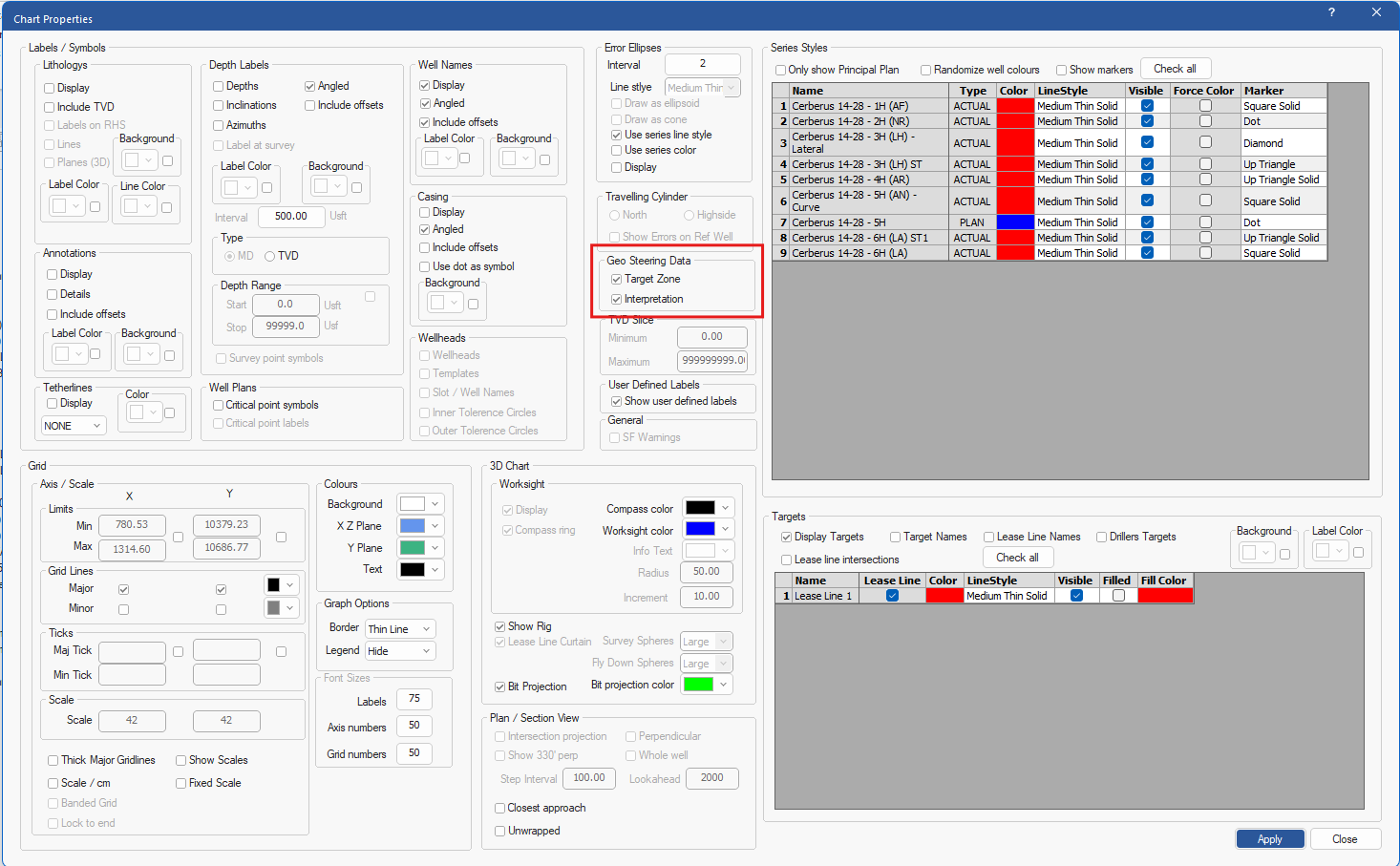
Task: Click the help question mark icon
Action: [1331, 12]
